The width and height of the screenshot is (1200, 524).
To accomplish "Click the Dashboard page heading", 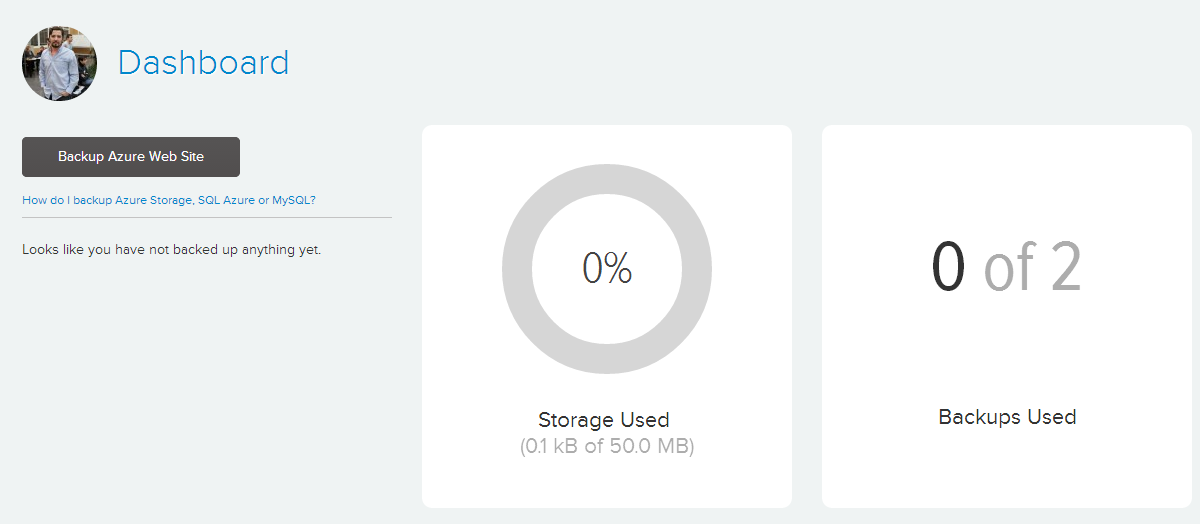I will [203, 63].
